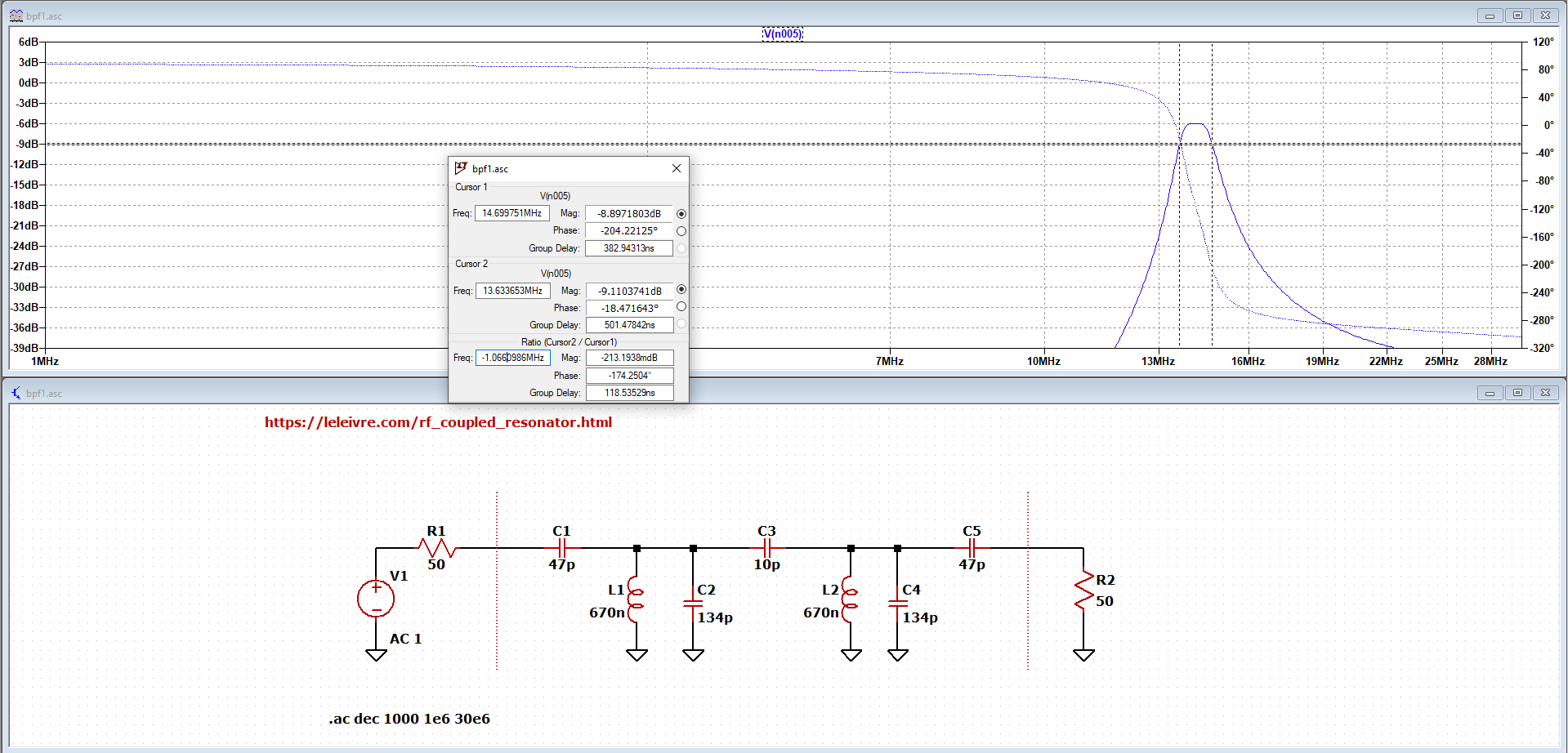The width and height of the screenshot is (1568, 753).
Task: Click the 50 value of R2
Action: pyautogui.click(x=1105, y=601)
